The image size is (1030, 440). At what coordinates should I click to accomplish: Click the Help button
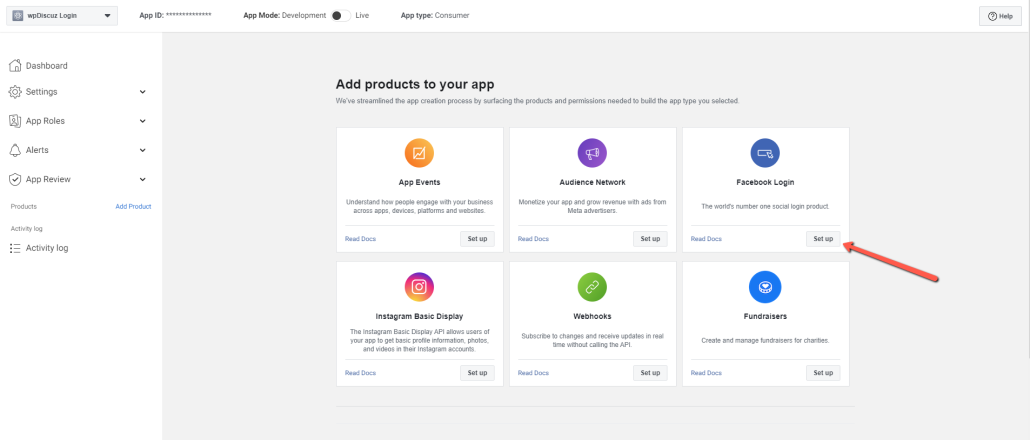(x=999, y=16)
